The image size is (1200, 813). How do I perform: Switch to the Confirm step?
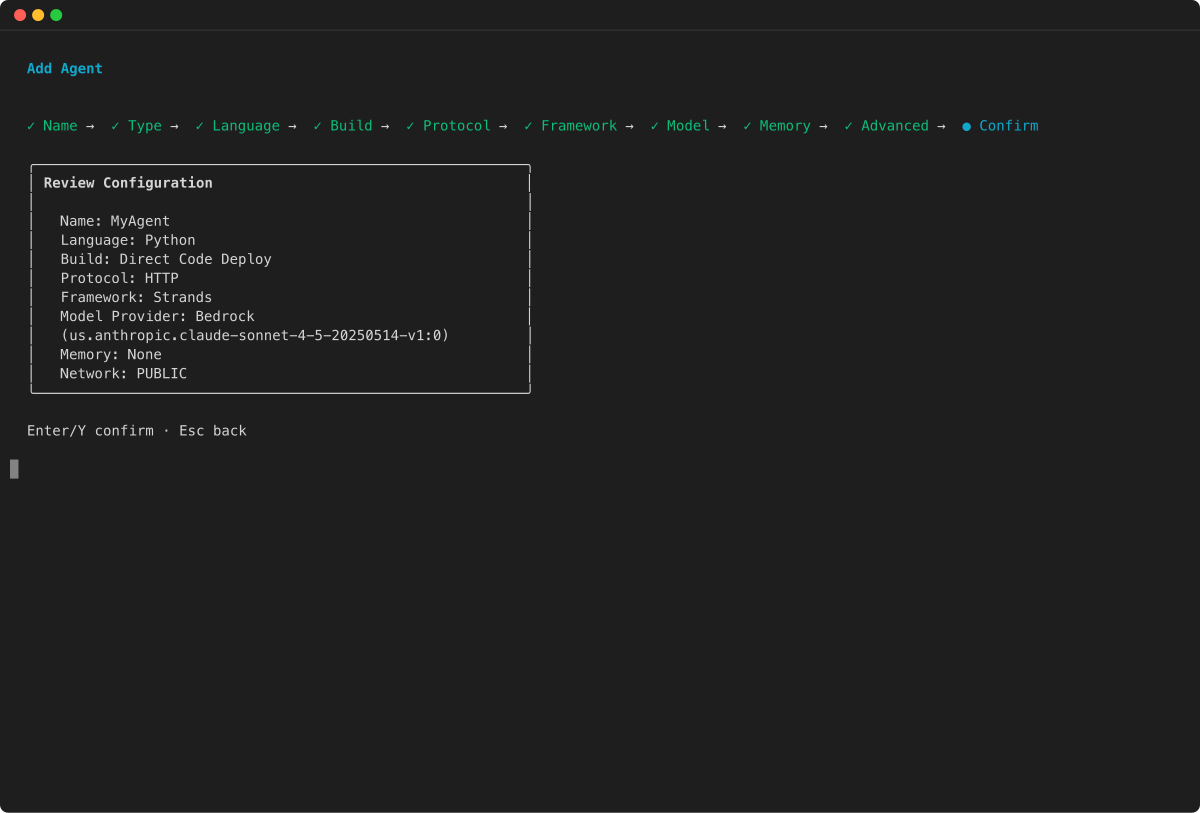point(1008,125)
